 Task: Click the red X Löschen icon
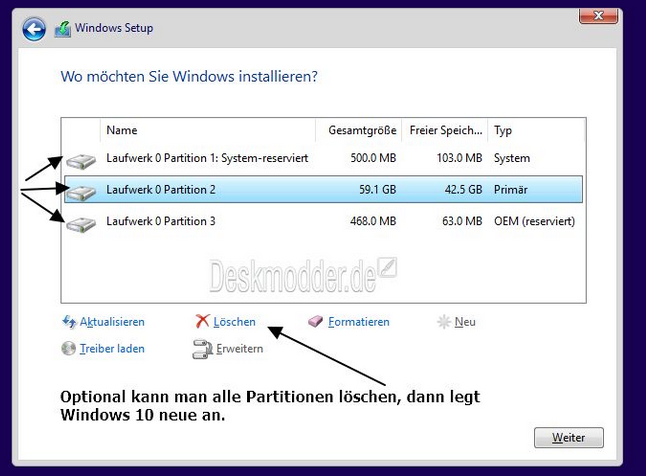pyautogui.click(x=202, y=321)
